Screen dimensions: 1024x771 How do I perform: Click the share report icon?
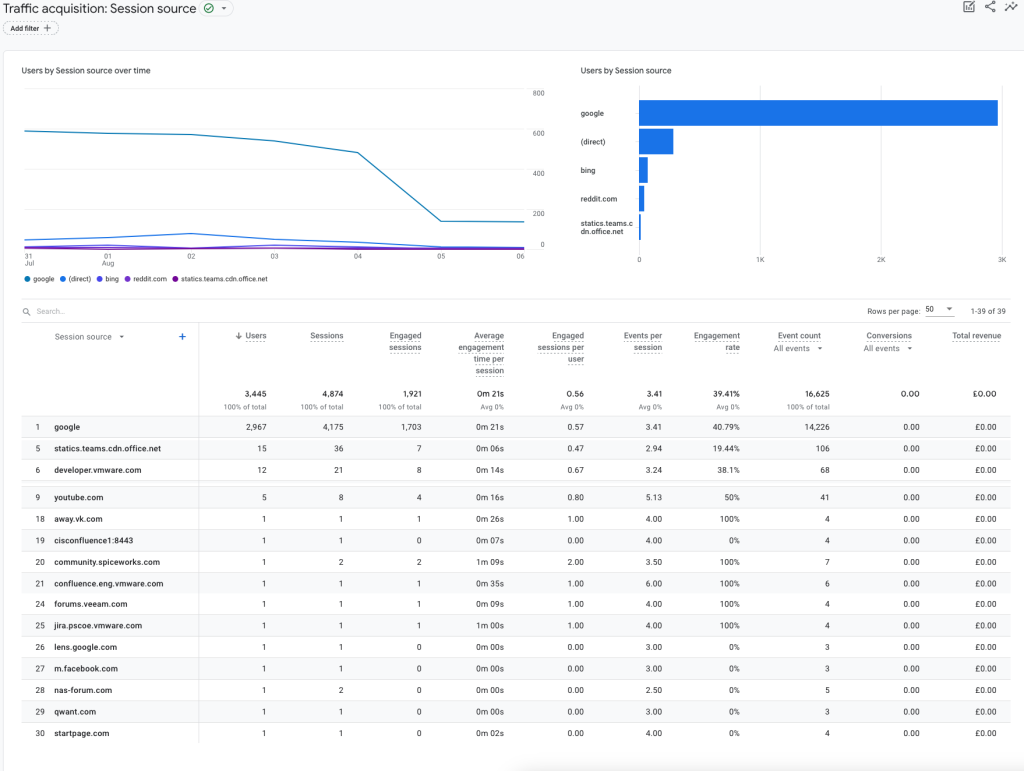click(x=990, y=7)
